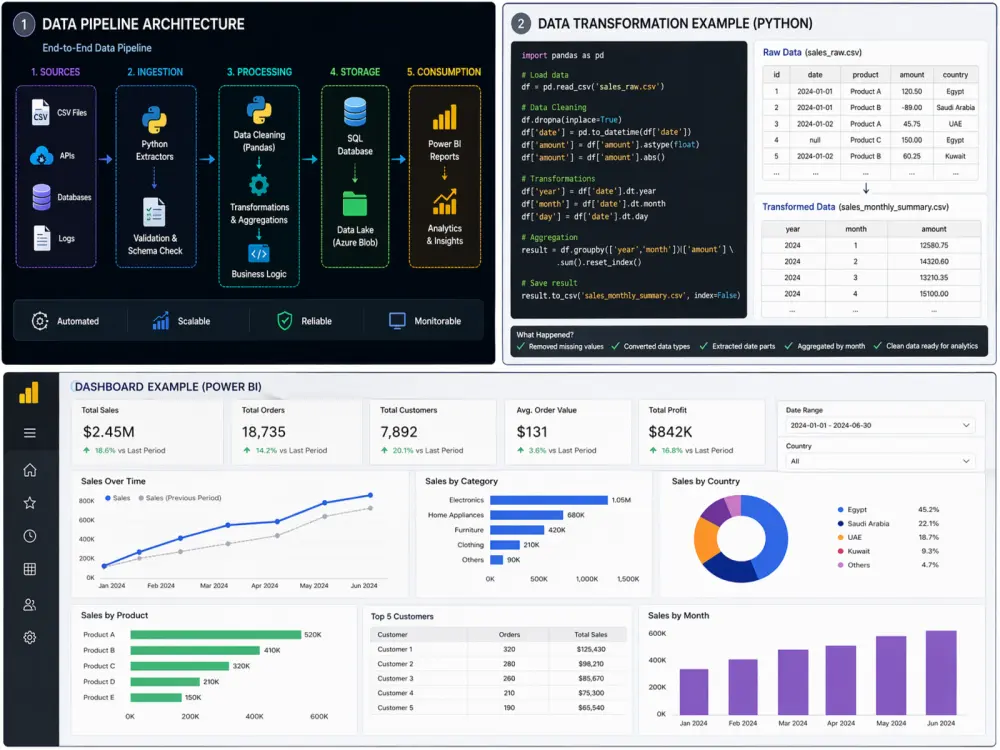Click the Total Profit $842K card

pos(702,432)
